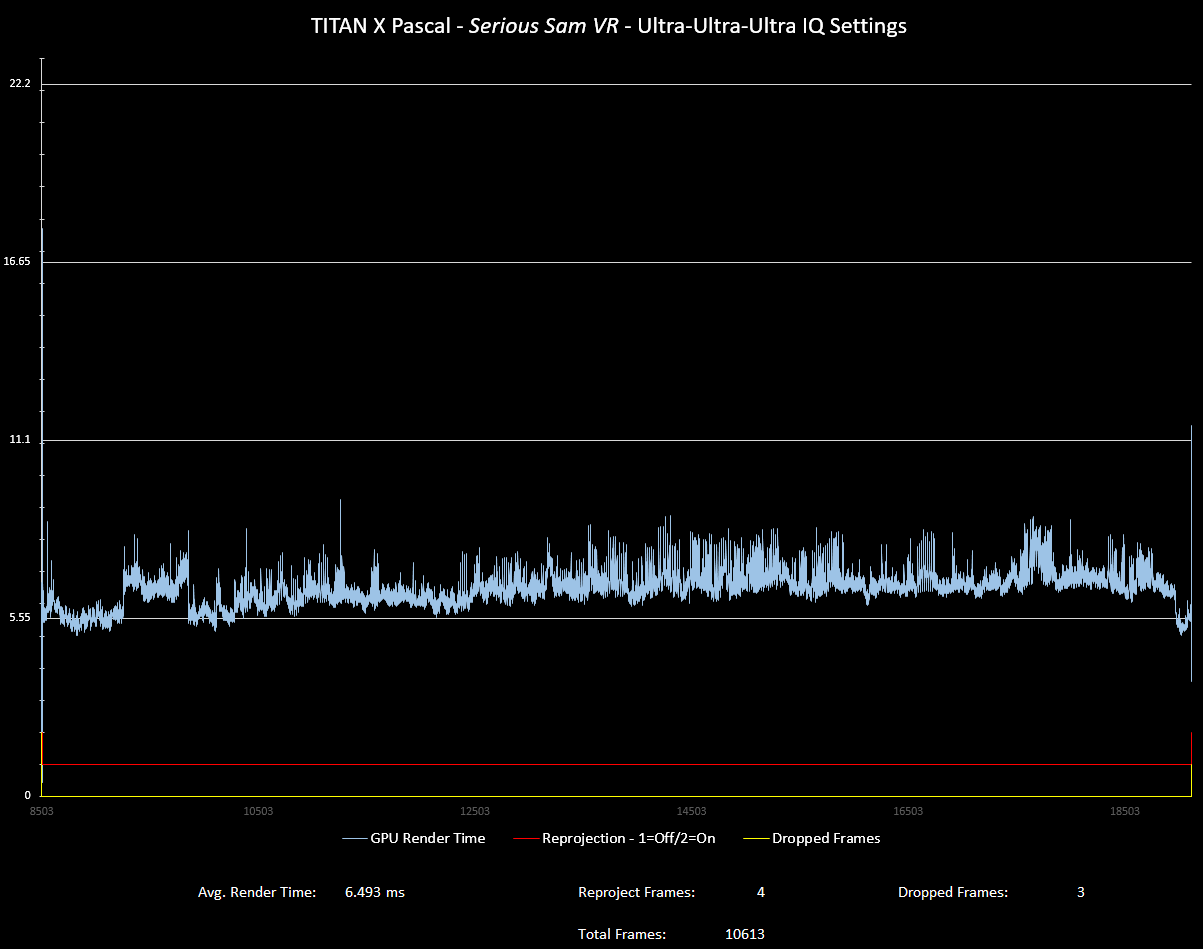
Task: Click the yellow Dropped Frames legend swatch
Action: [757, 838]
